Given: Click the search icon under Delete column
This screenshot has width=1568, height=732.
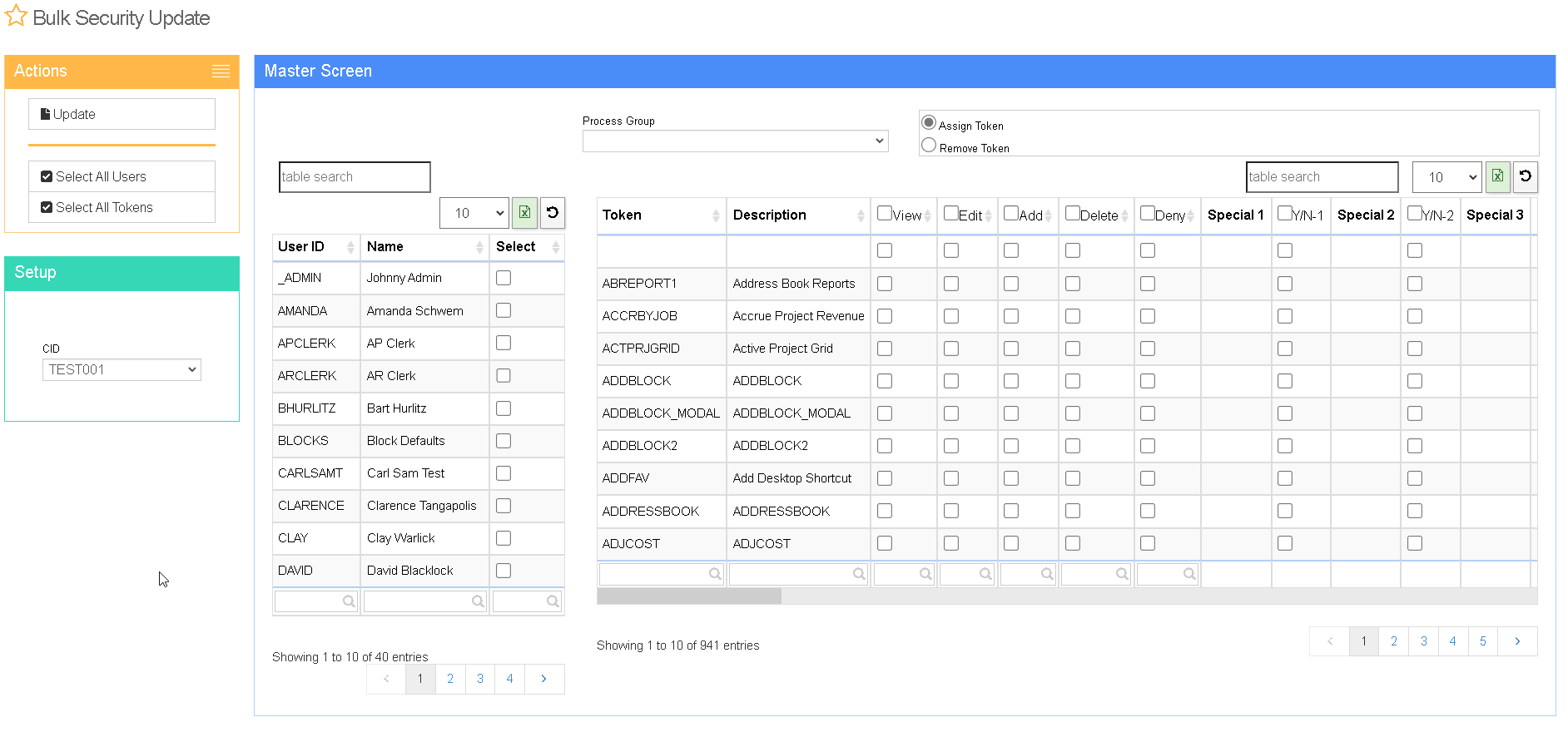Looking at the screenshot, I should coord(1122,574).
